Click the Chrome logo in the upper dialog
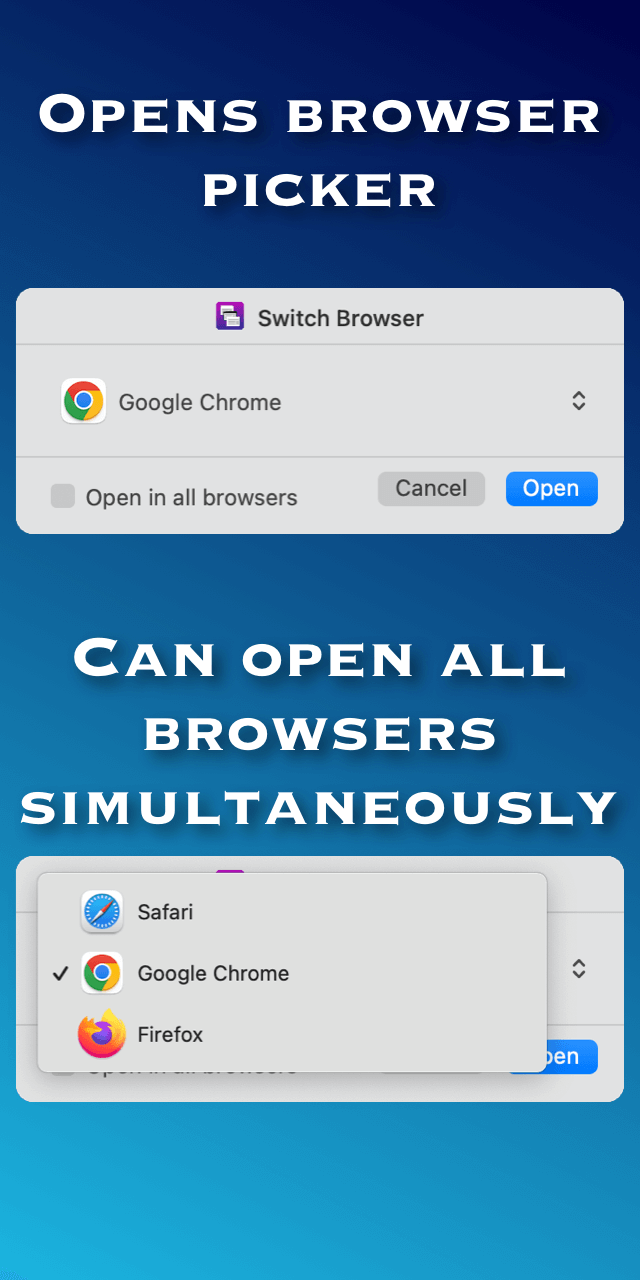Viewport: 640px width, 1280px height. (83, 401)
